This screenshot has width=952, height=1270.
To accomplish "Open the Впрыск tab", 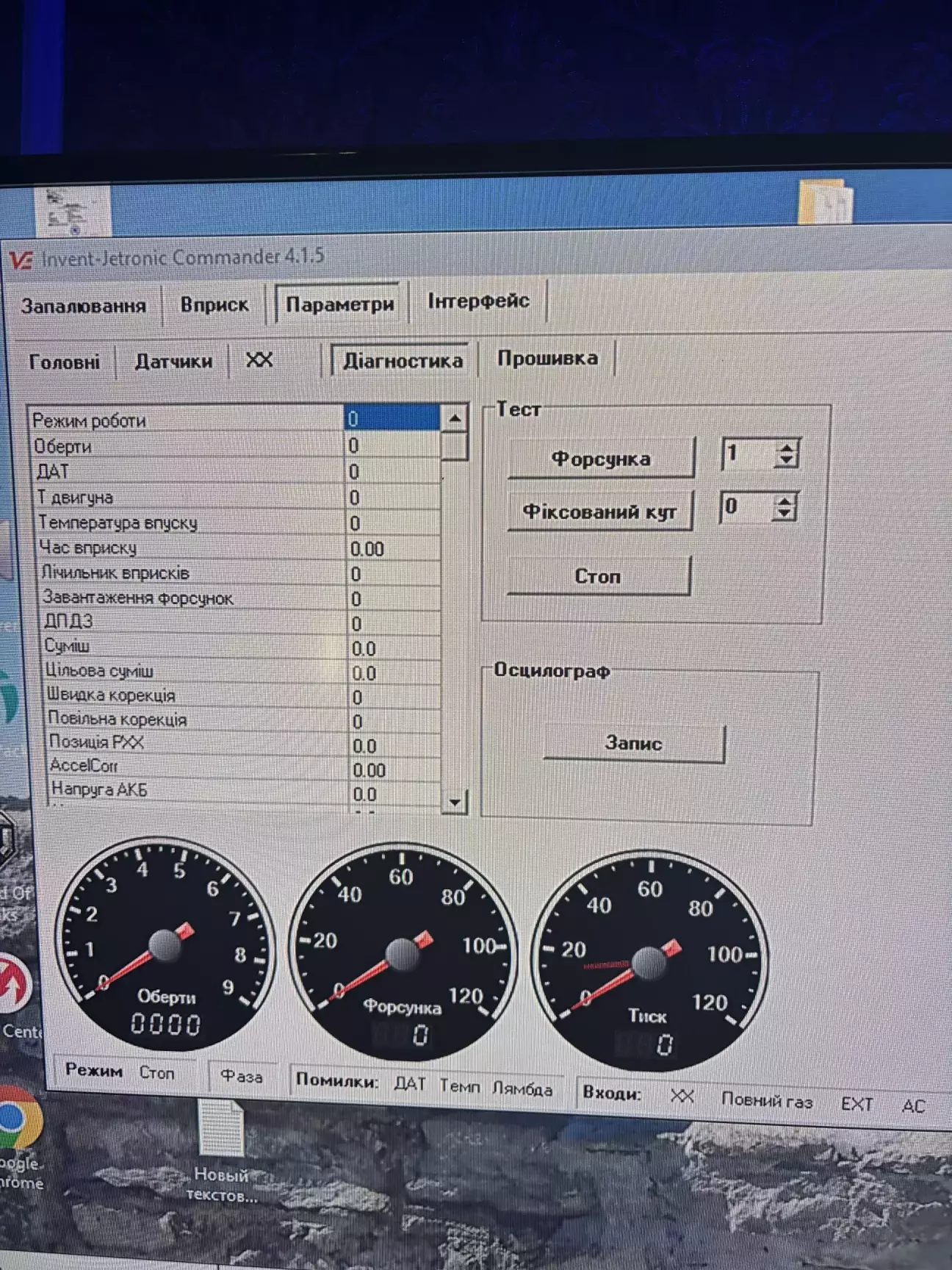I will 214,304.
